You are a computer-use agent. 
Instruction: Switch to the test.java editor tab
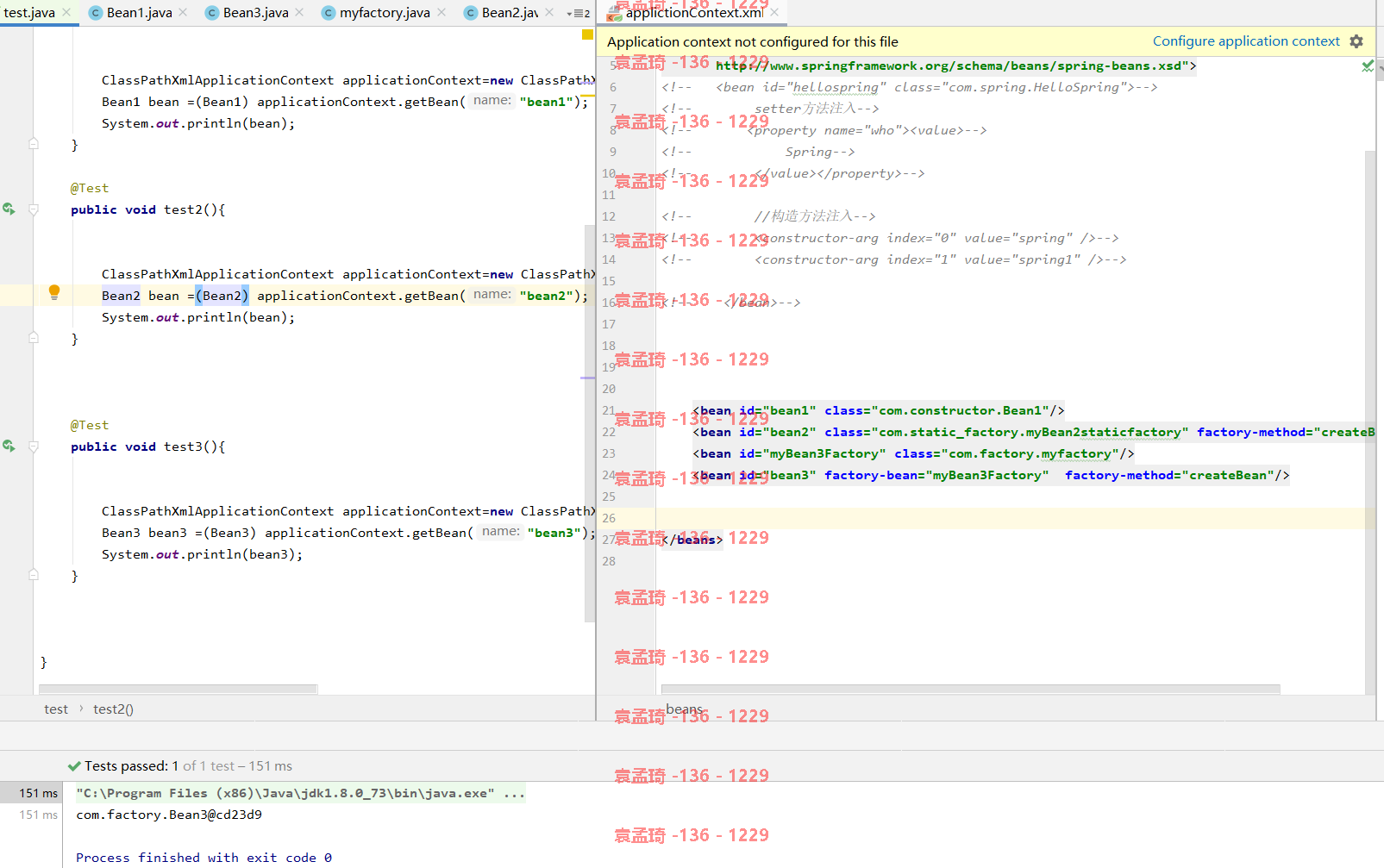[29, 13]
